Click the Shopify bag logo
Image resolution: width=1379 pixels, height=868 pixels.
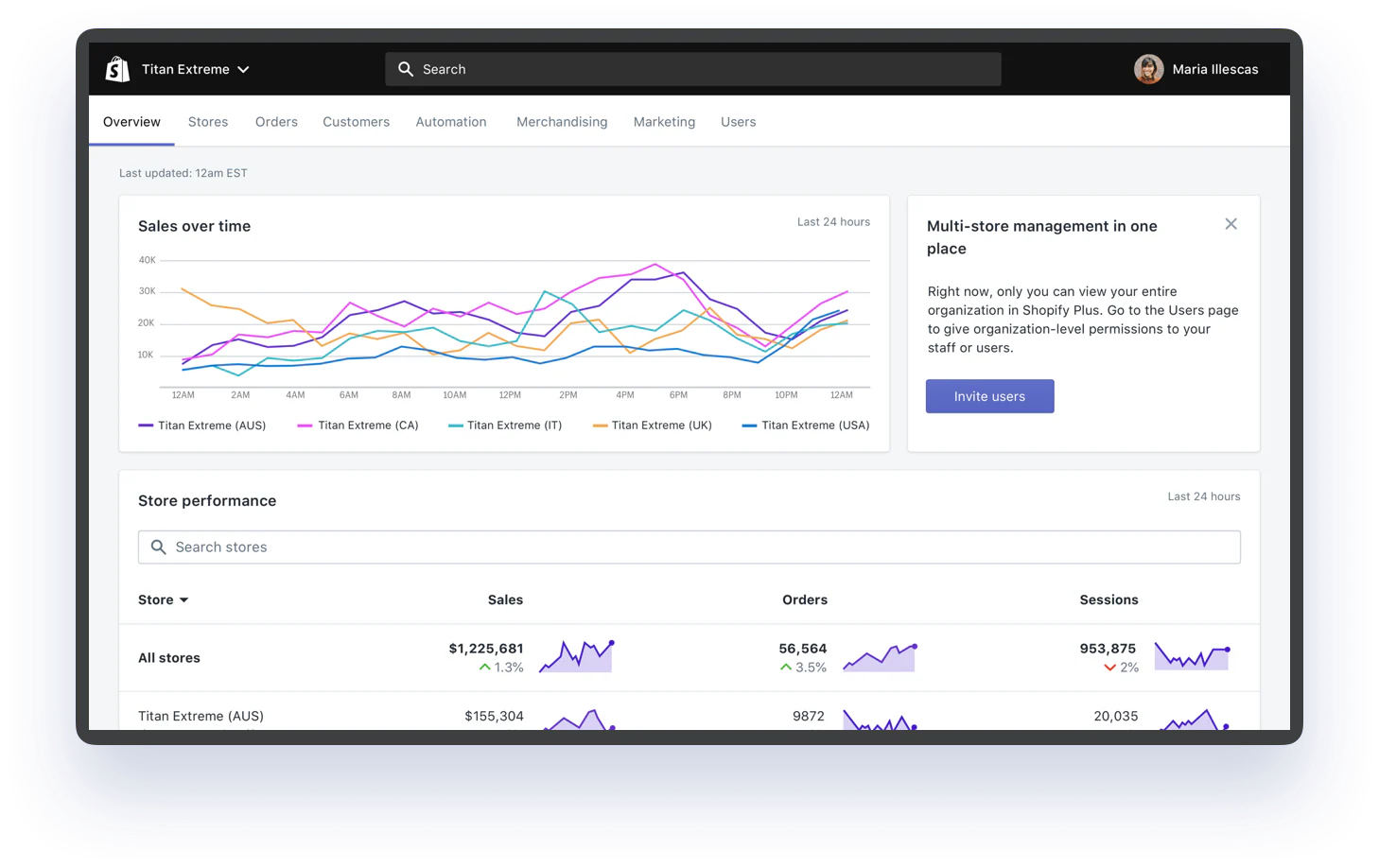click(117, 69)
